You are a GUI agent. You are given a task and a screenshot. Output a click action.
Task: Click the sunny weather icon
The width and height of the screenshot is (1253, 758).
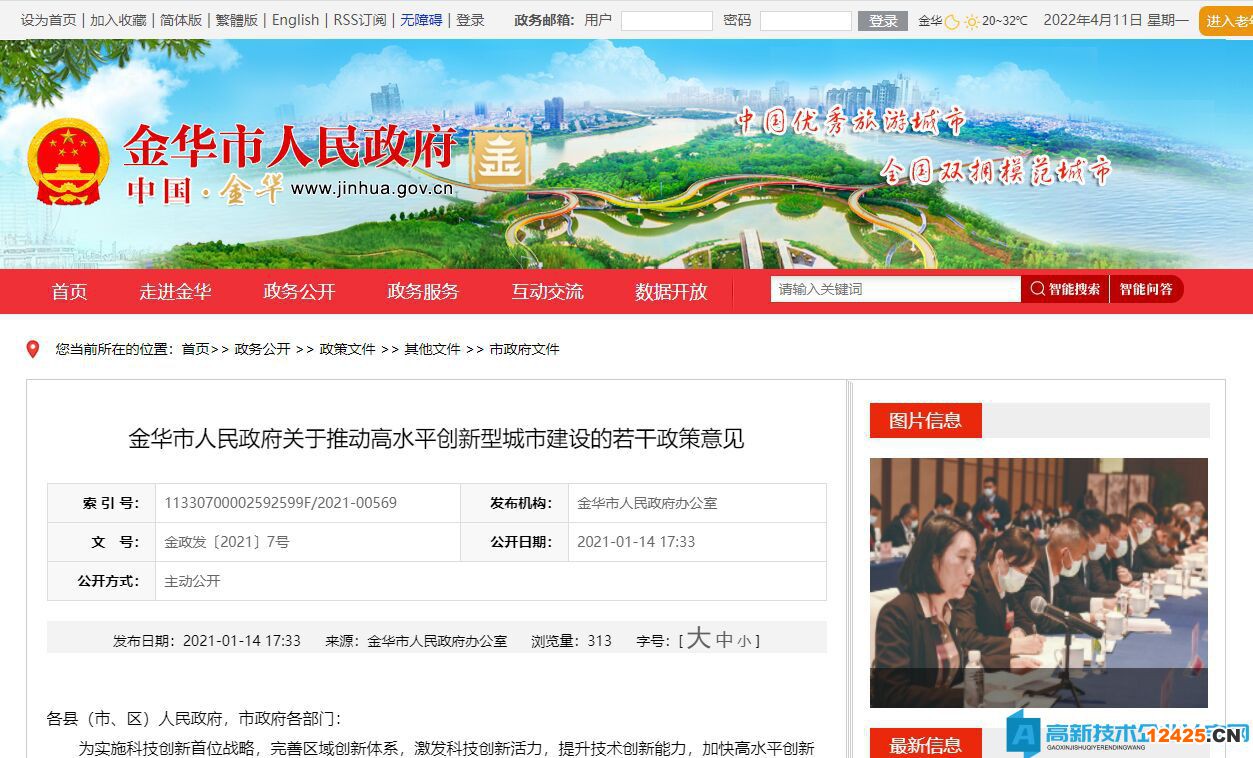click(x=971, y=21)
